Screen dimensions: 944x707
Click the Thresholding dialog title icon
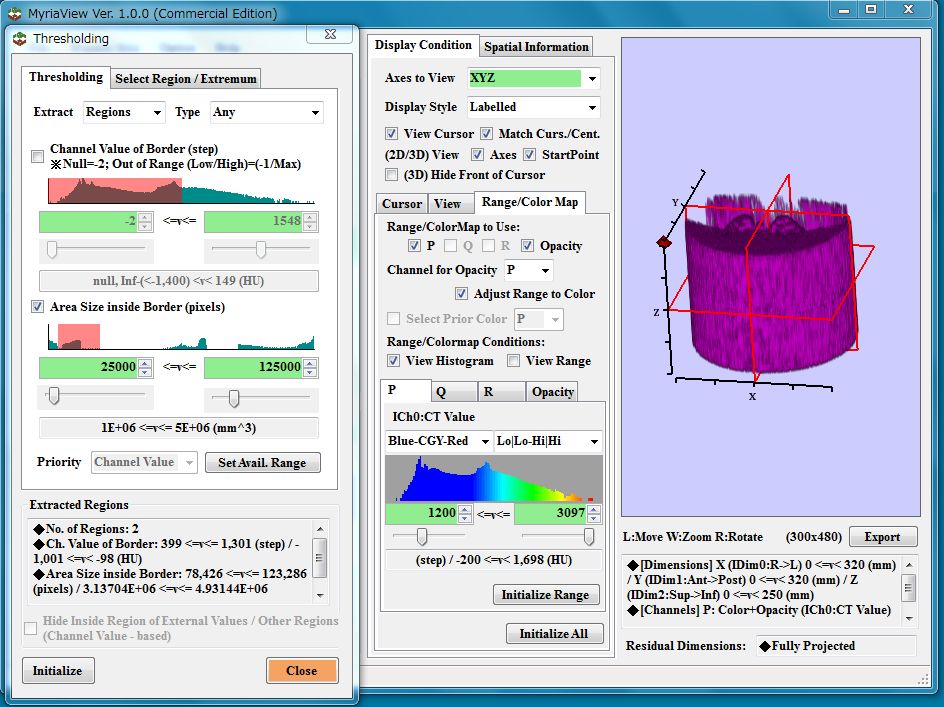pyautogui.click(x=20, y=38)
